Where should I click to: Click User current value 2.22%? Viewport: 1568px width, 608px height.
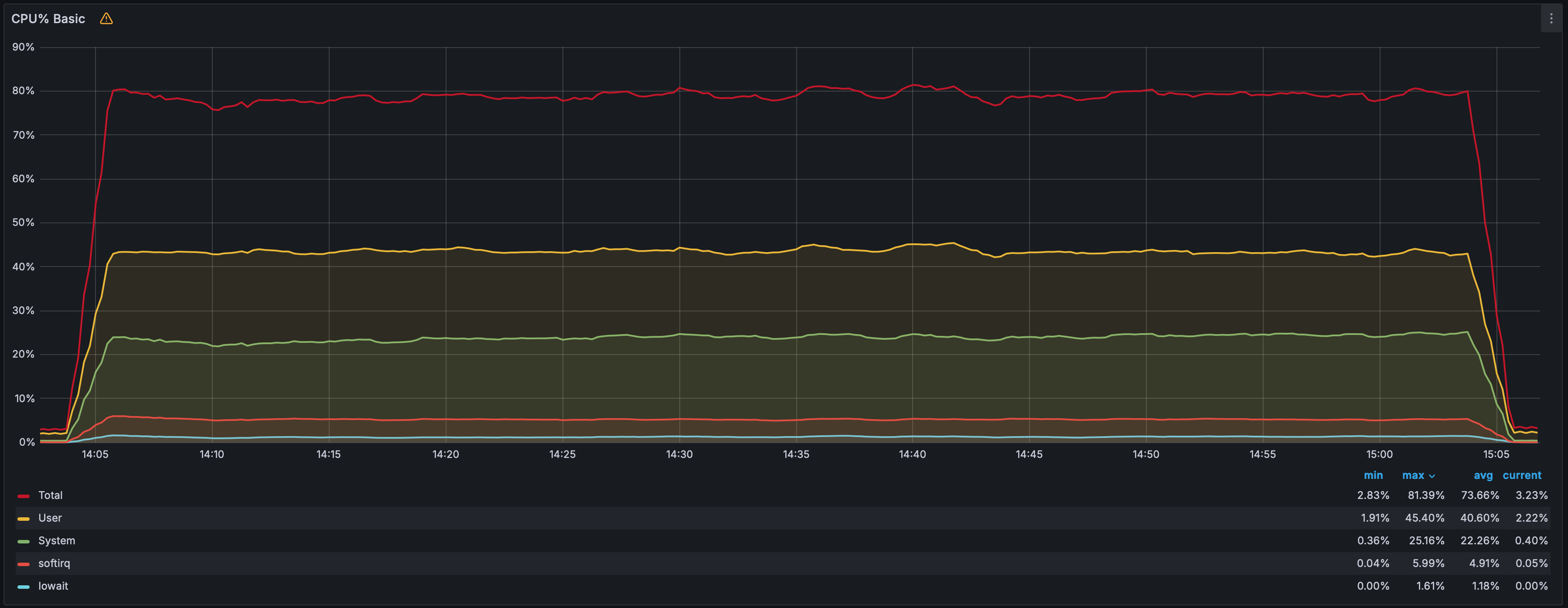click(x=1531, y=518)
